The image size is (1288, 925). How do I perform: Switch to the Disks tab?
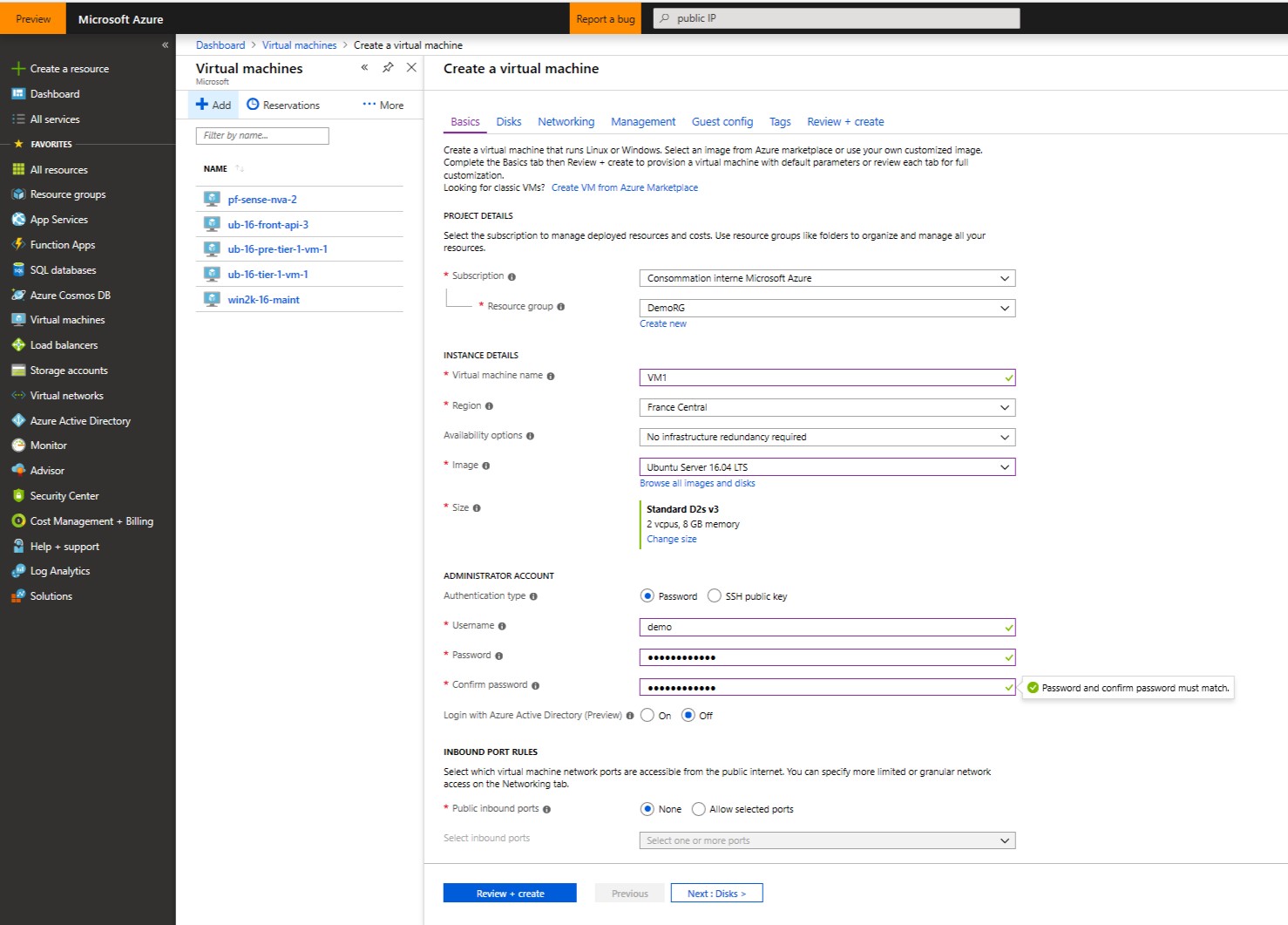(509, 122)
